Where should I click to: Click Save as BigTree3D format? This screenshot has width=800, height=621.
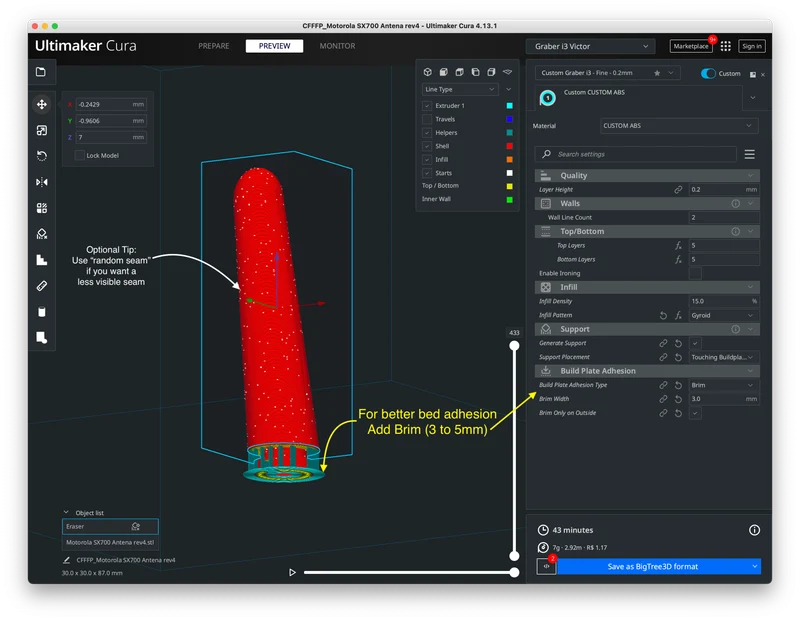tap(653, 566)
